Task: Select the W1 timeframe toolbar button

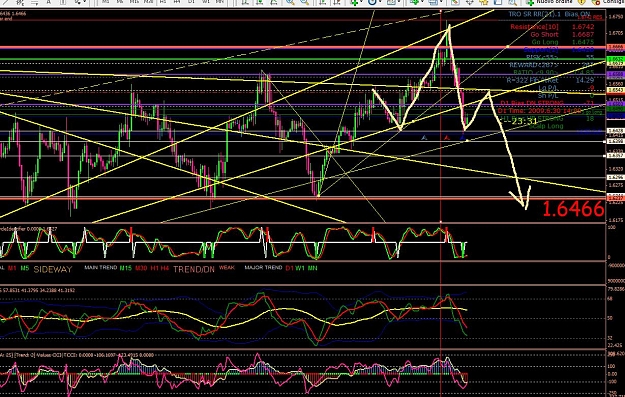Action: click(x=206, y=2)
